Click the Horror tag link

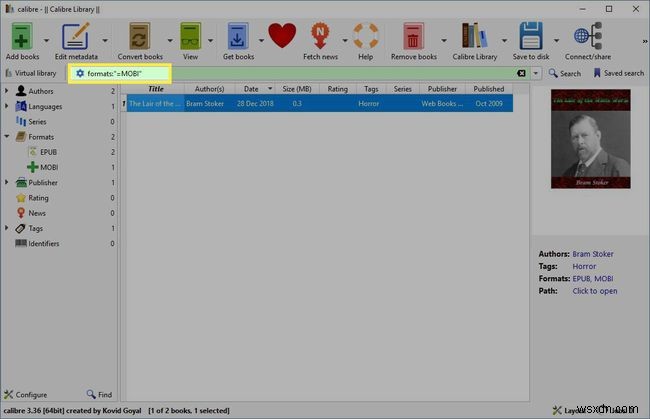coord(584,266)
